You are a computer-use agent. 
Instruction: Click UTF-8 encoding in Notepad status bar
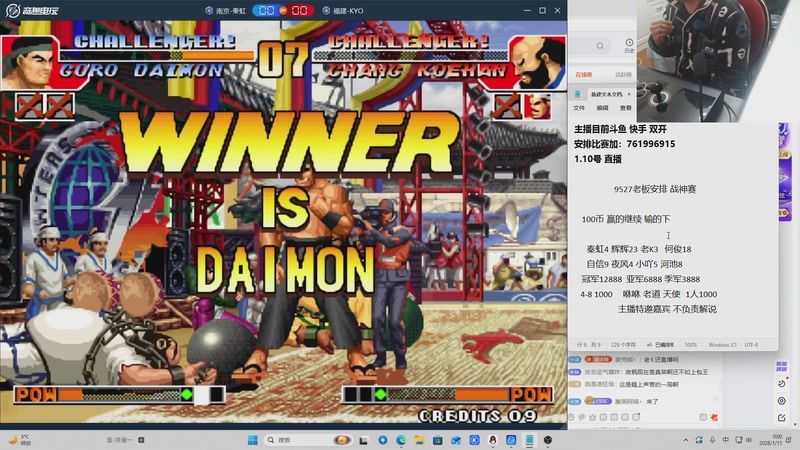pyautogui.click(x=751, y=345)
